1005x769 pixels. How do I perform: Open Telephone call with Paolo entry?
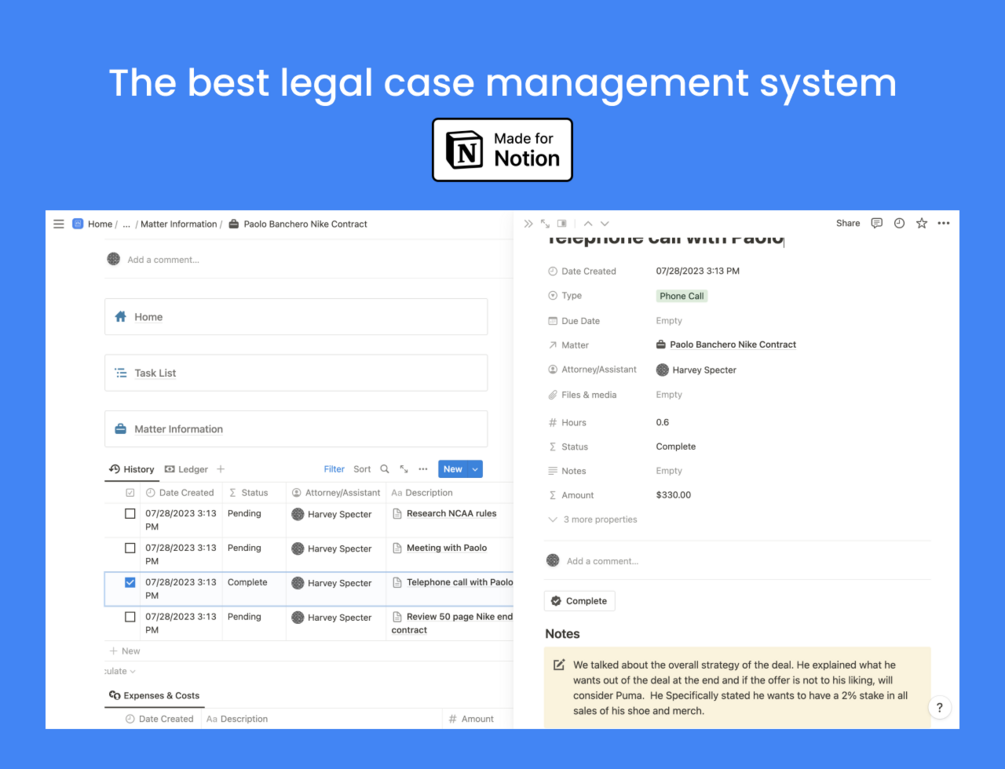click(x=459, y=582)
